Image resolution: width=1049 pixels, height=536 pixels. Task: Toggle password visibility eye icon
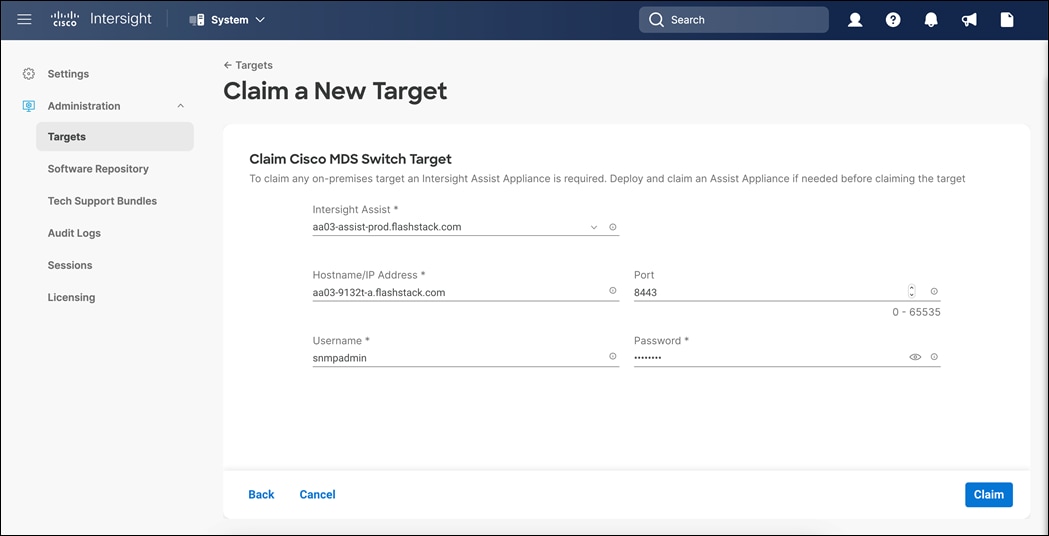click(x=915, y=357)
